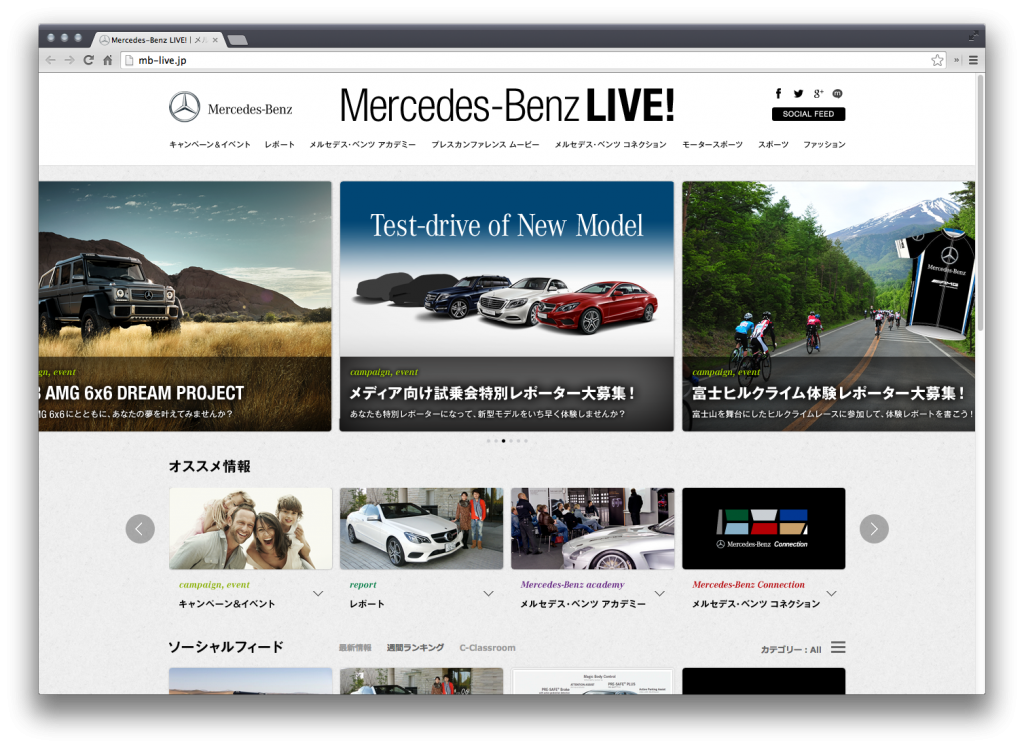Viewport: 1024px width, 748px height.
Task: Open レポート in the navigation menu
Action: [280, 144]
